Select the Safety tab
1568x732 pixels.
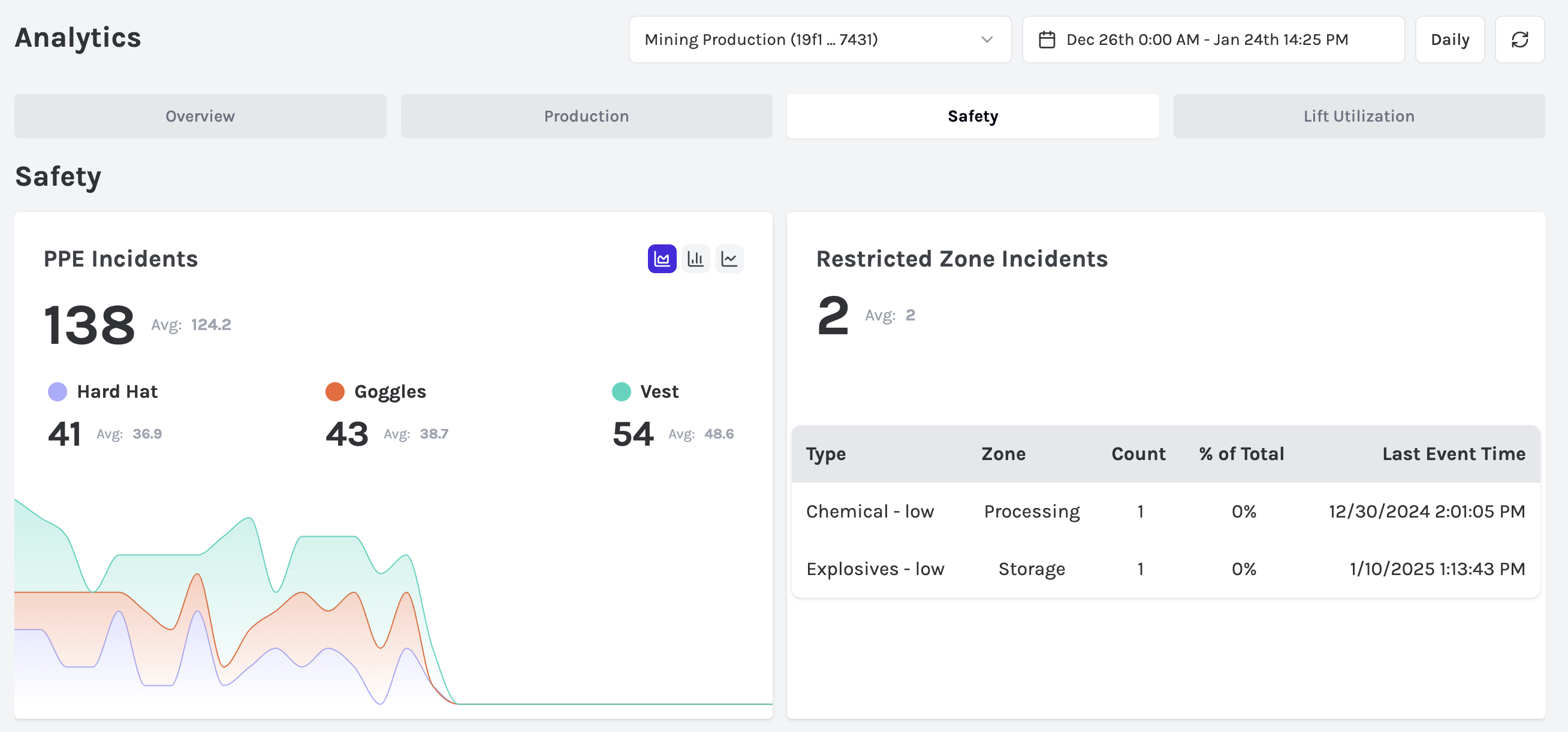pyautogui.click(x=972, y=116)
